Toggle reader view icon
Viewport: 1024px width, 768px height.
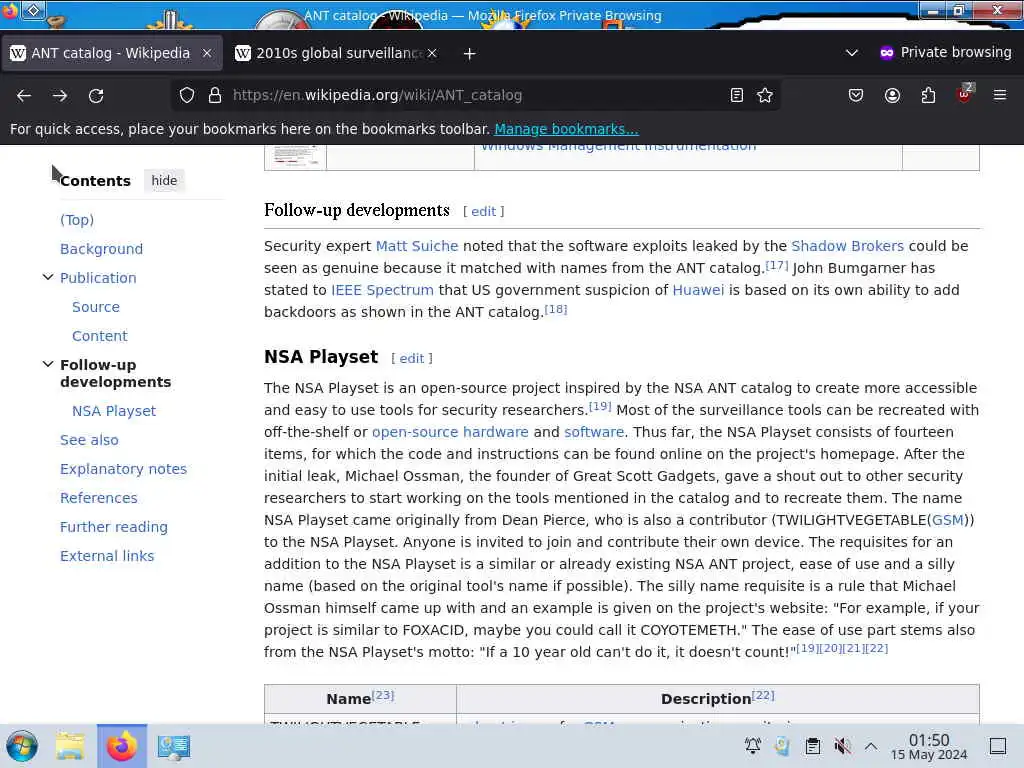(737, 95)
